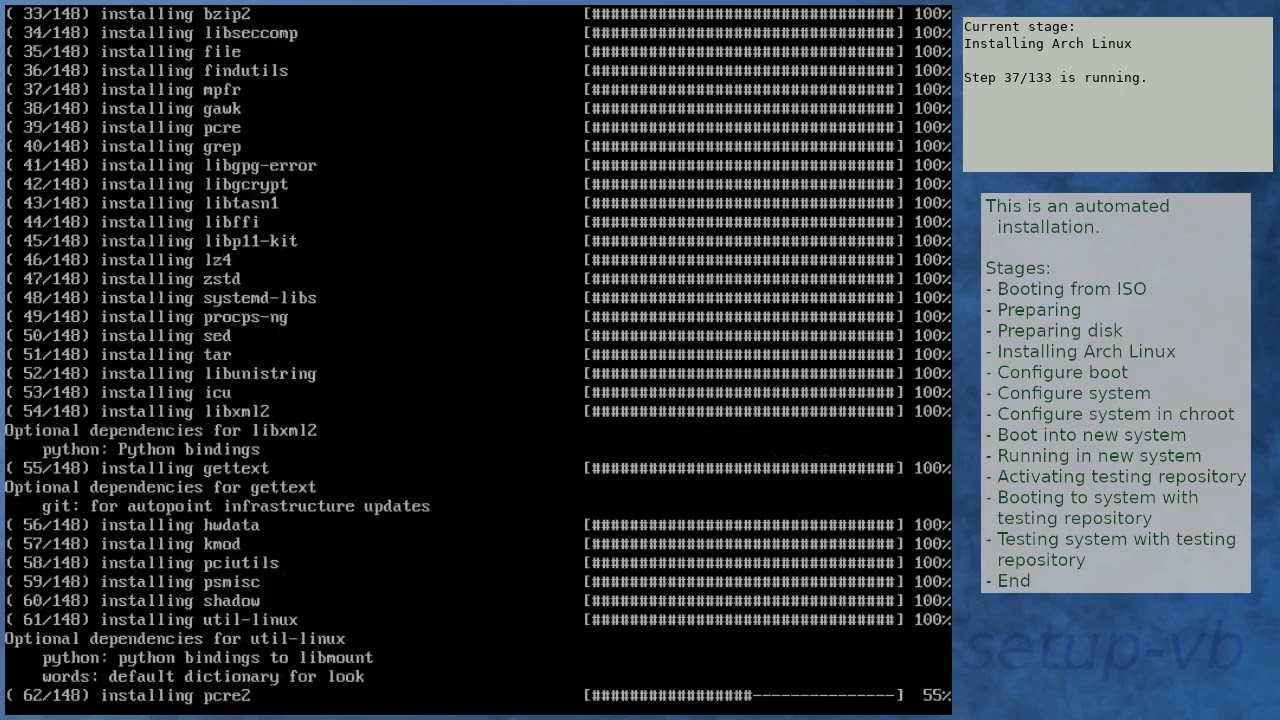Click the 'Stages:' heading
Viewport: 1280px width, 720px height.
tap(1018, 268)
